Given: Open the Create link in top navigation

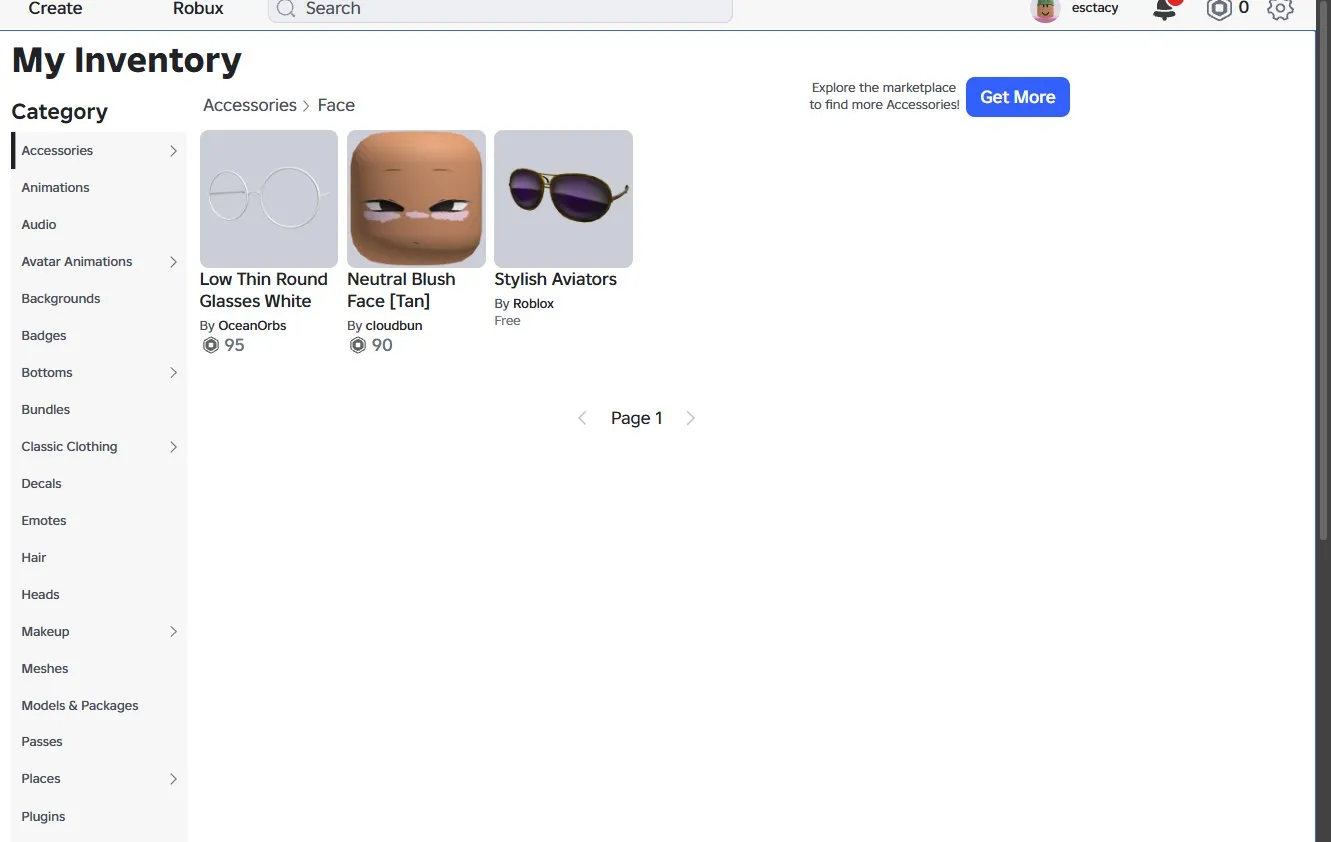Looking at the screenshot, I should (55, 9).
